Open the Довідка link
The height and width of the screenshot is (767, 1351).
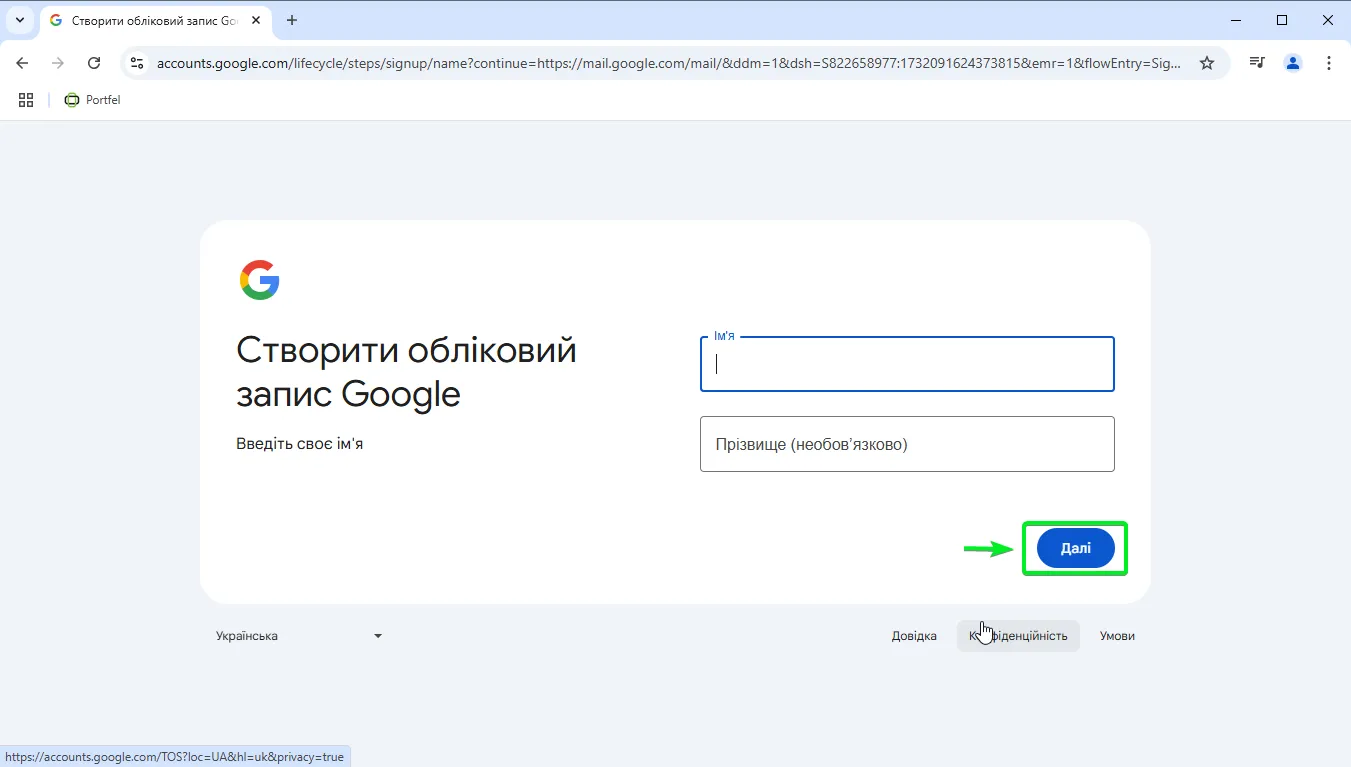pyautogui.click(x=914, y=636)
